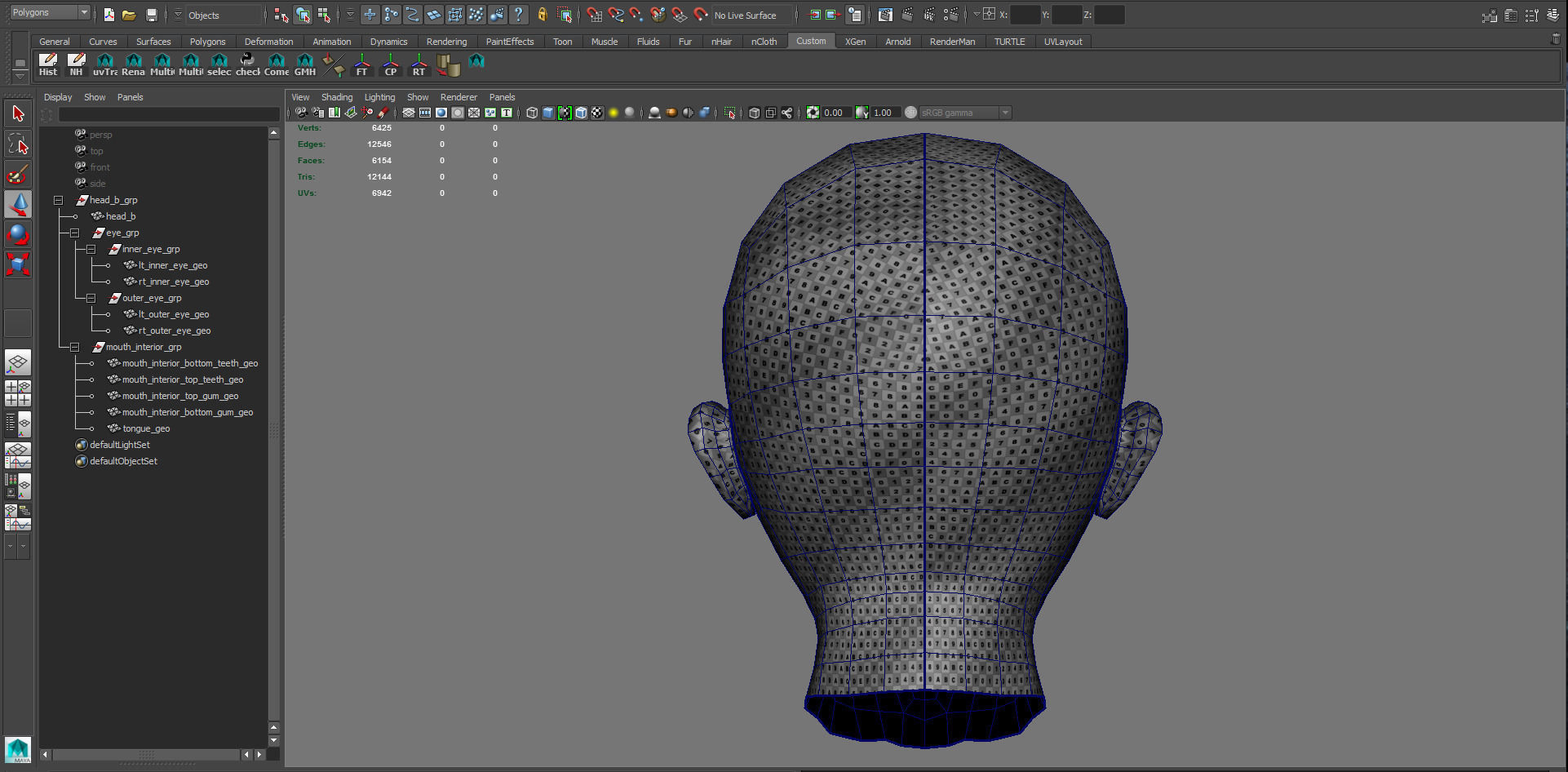Collapse the outer_eye_grp node
The height and width of the screenshot is (772, 1568).
(x=91, y=298)
